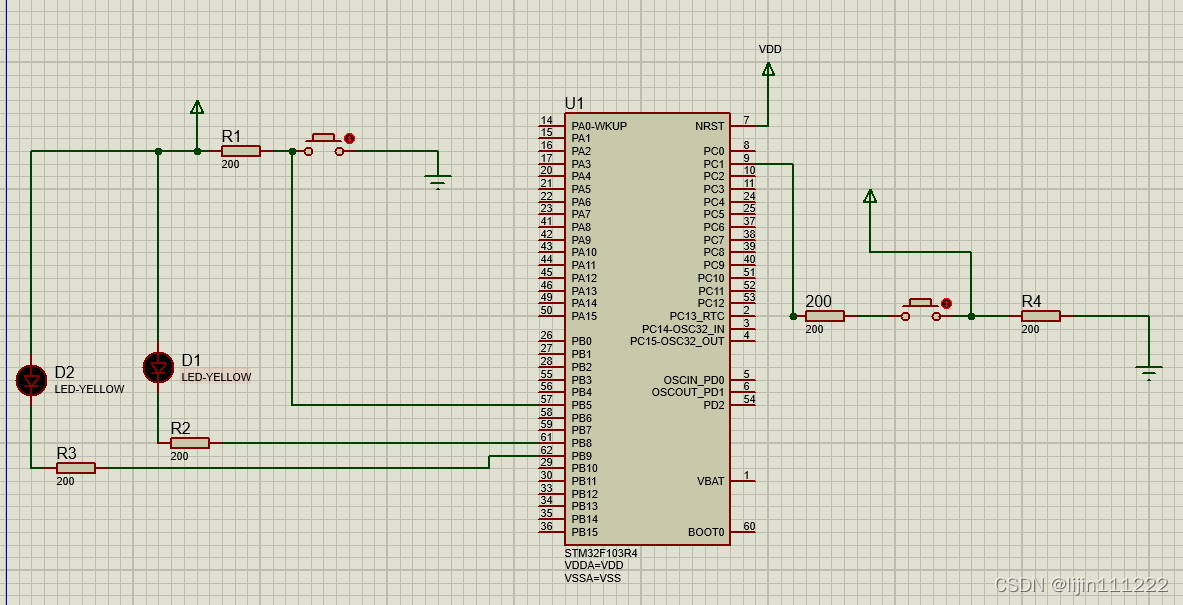Select resistor R4 near the right ground
The width and height of the screenshot is (1183, 605).
coord(1040,316)
